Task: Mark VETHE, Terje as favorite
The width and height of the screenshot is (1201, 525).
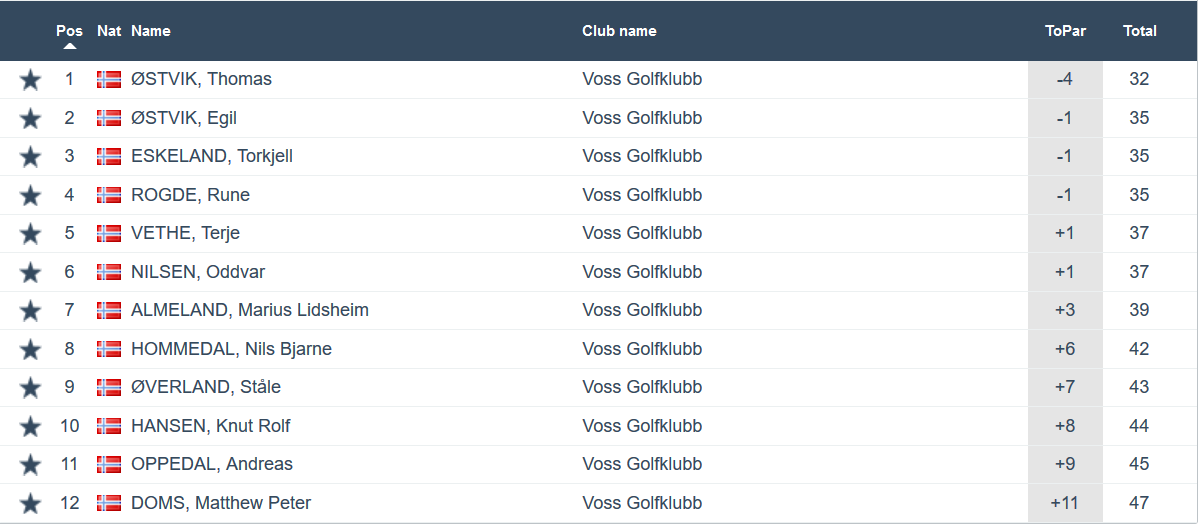Action: [30, 234]
